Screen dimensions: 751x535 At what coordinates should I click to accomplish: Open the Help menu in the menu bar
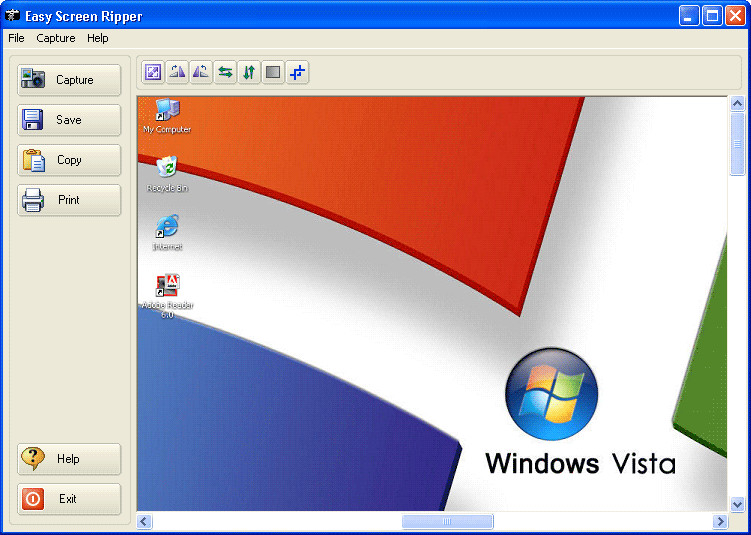[98, 38]
